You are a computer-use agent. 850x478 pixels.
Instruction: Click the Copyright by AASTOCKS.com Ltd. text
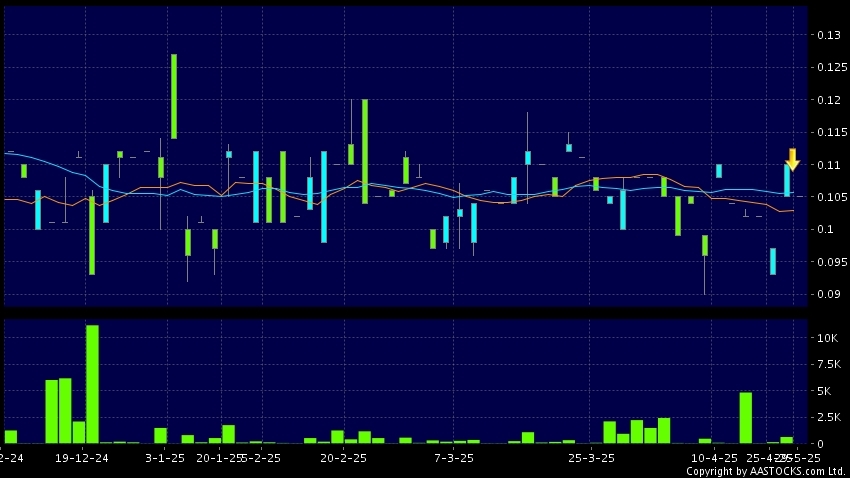coord(766,471)
